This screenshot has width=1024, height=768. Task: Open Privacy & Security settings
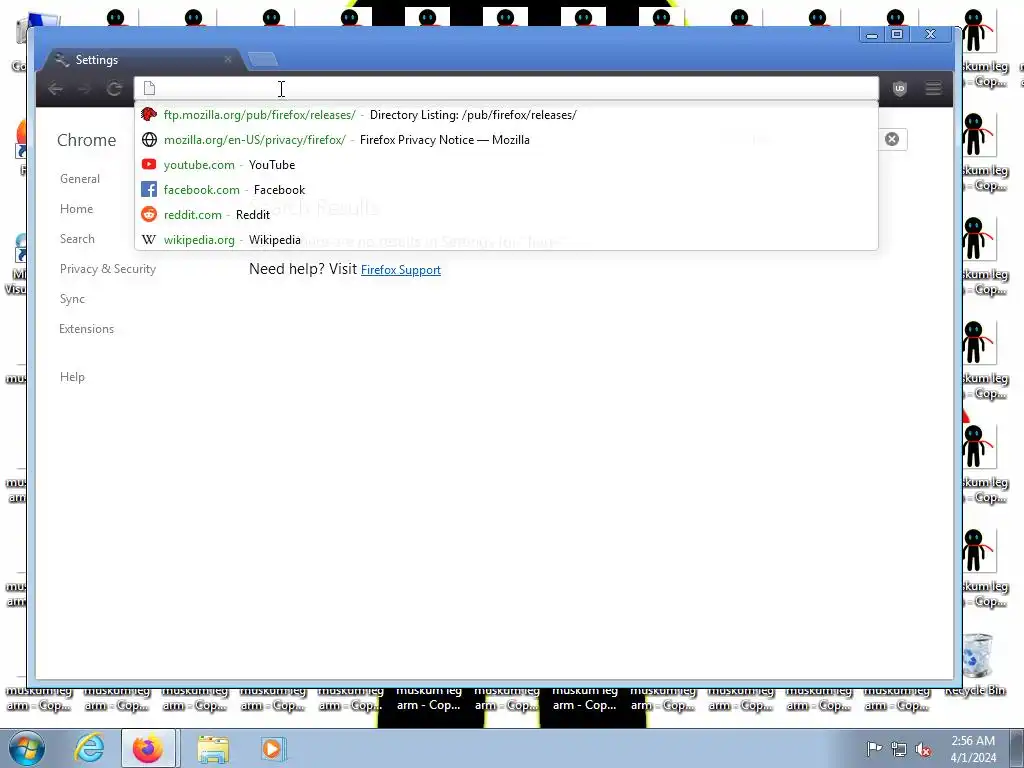coord(108,269)
